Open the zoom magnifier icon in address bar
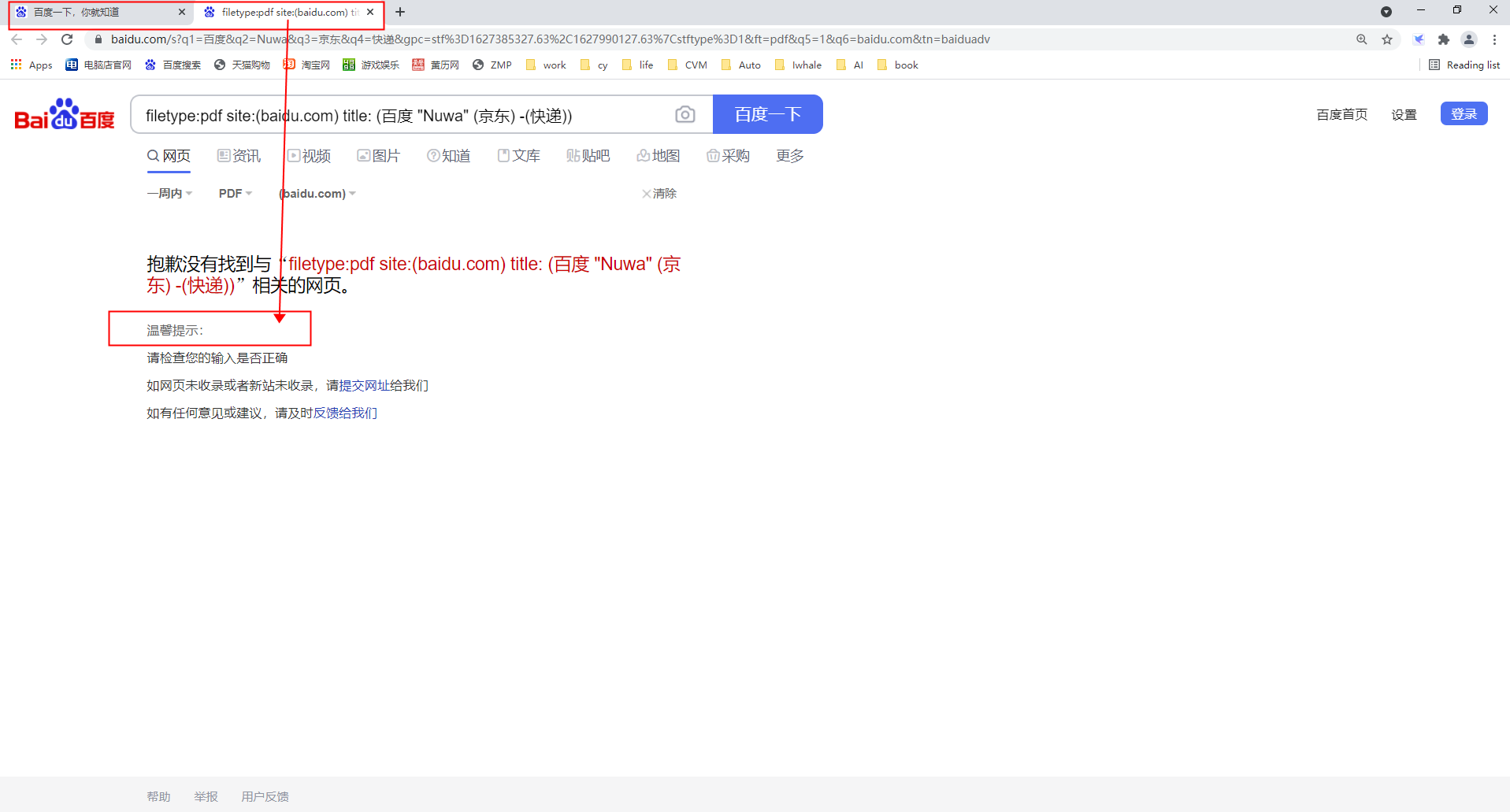The width and height of the screenshot is (1510, 812). pyautogui.click(x=1362, y=39)
